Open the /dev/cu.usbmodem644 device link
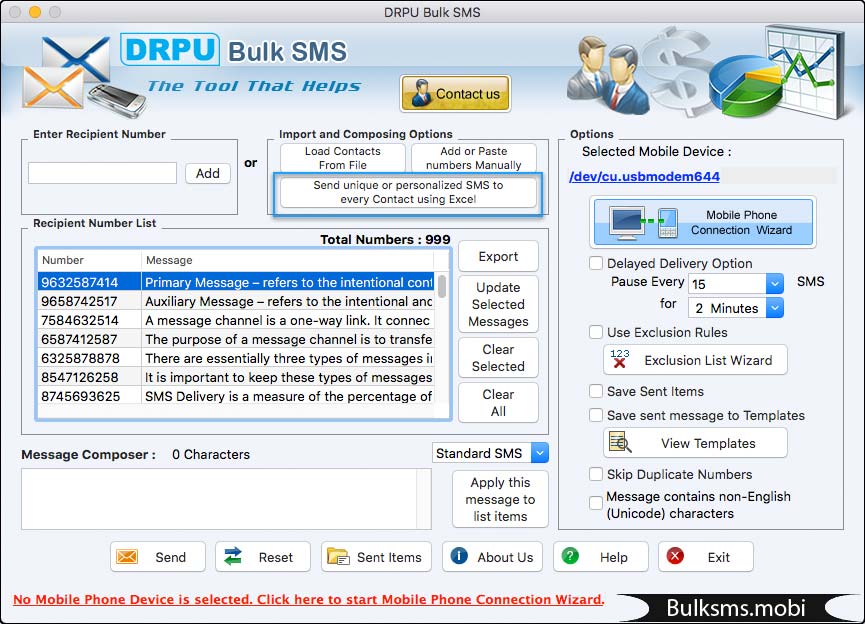The height and width of the screenshot is (624, 865). (x=644, y=177)
